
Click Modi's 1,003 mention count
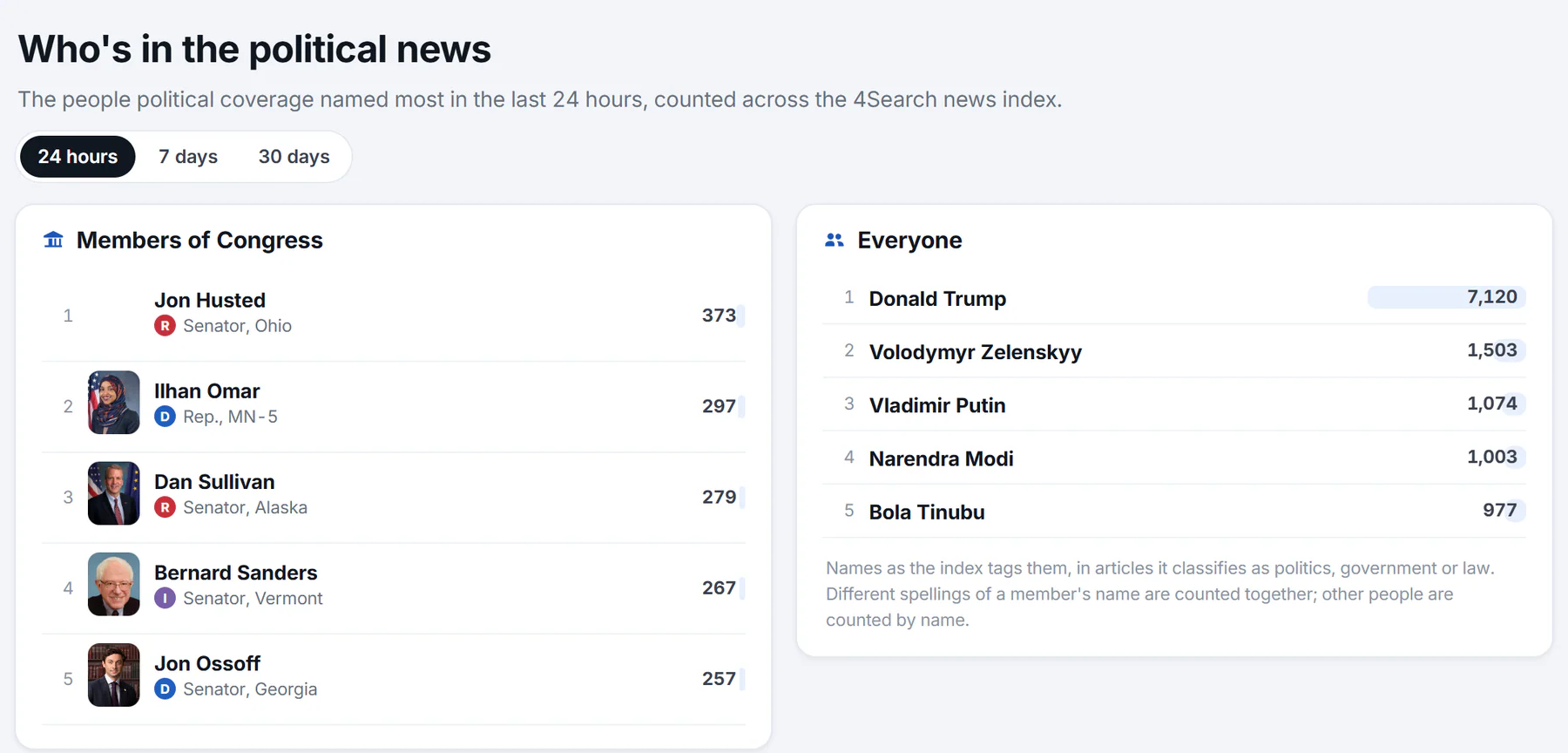[1492, 457]
